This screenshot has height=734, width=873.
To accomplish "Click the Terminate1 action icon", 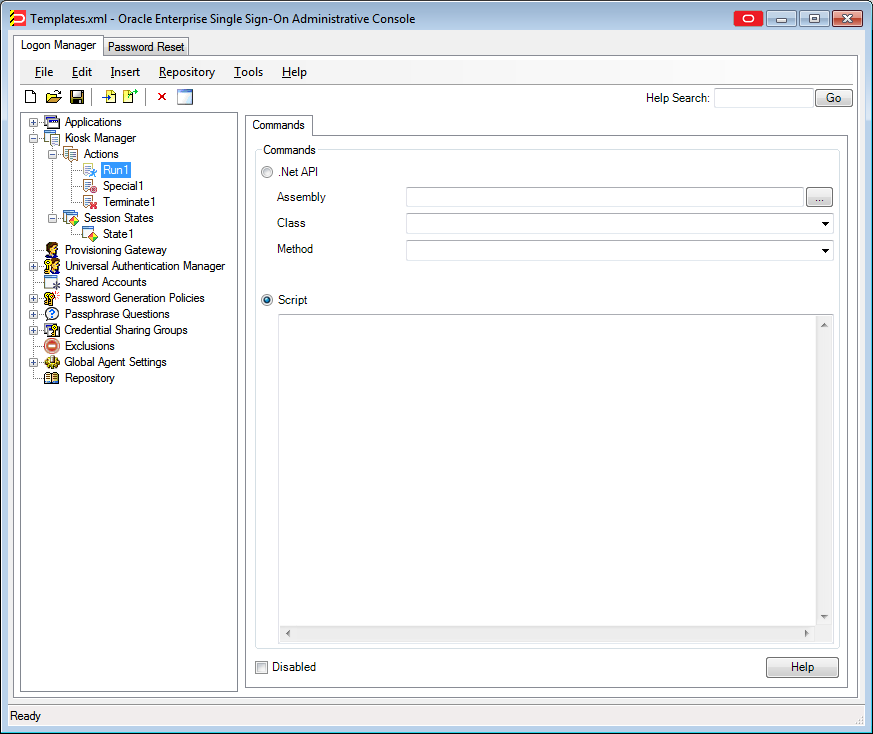I will point(90,202).
